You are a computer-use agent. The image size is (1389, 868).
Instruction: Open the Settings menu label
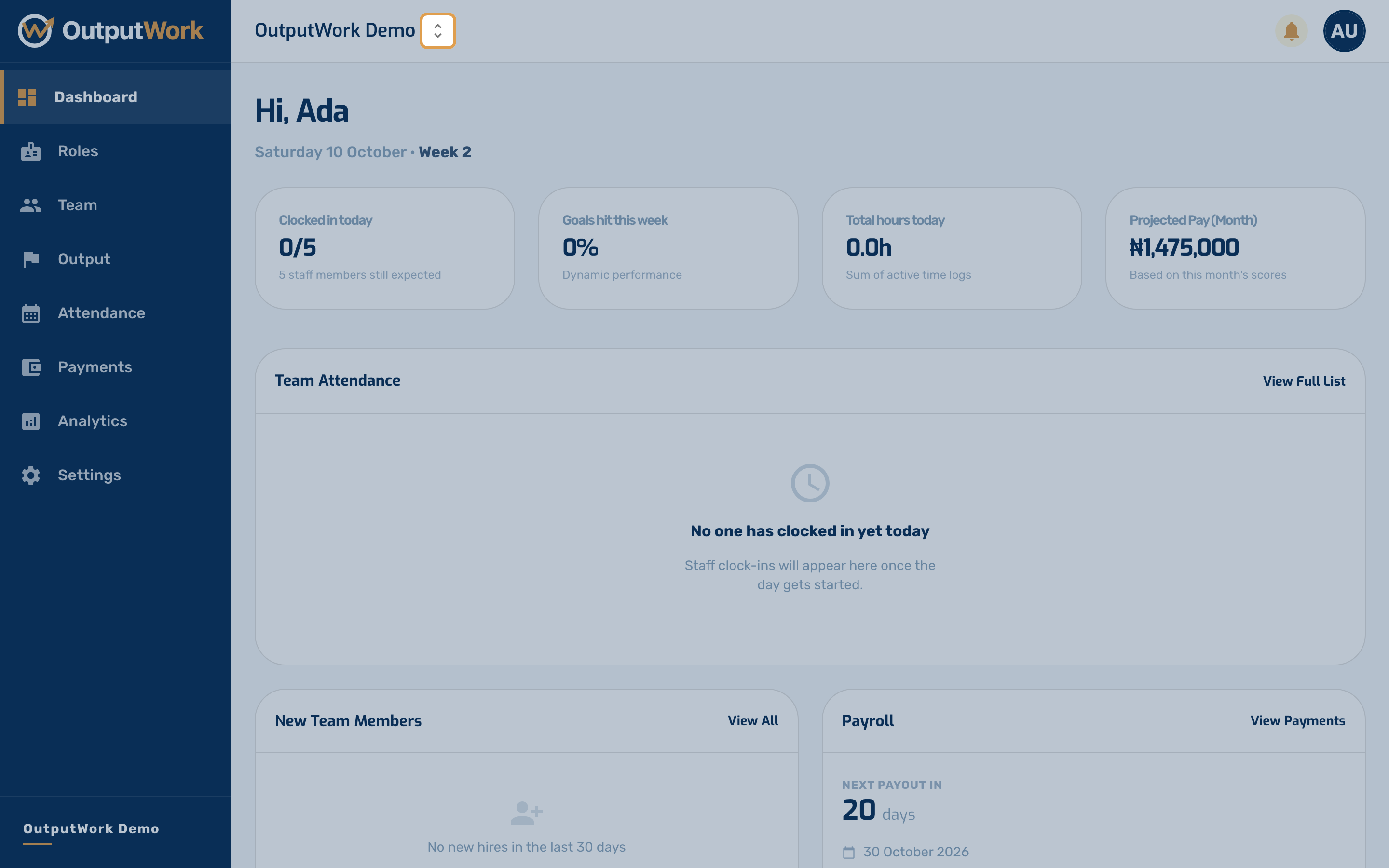click(90, 475)
